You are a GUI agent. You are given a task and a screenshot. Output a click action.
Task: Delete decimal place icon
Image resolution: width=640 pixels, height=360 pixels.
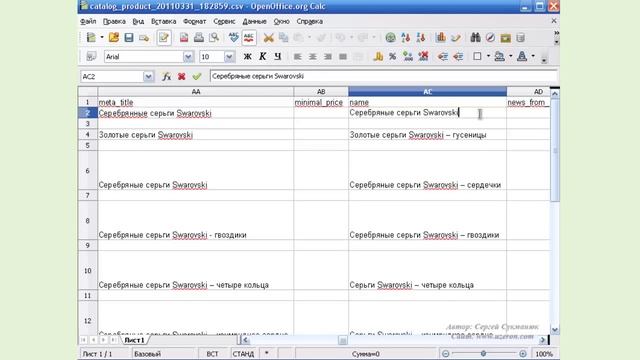coord(423,56)
